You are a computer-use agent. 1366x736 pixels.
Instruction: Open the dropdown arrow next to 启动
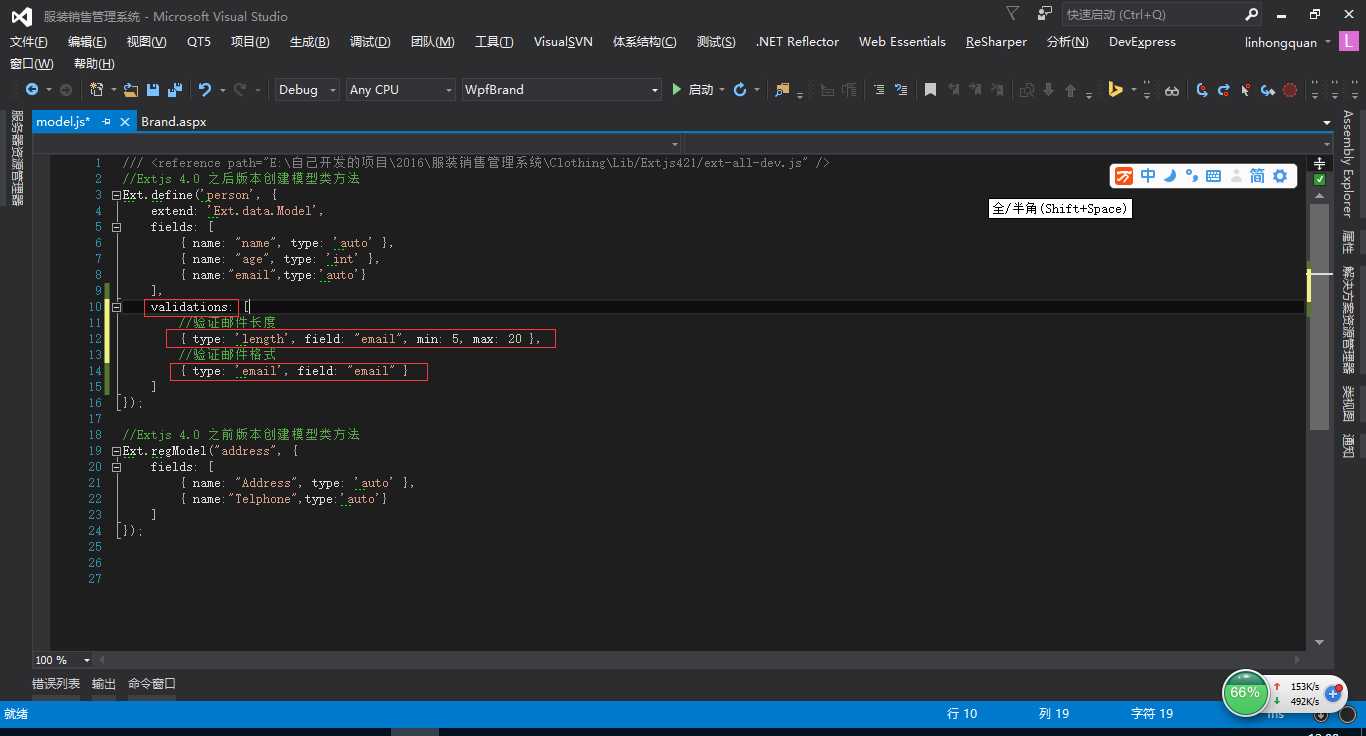(x=722, y=90)
